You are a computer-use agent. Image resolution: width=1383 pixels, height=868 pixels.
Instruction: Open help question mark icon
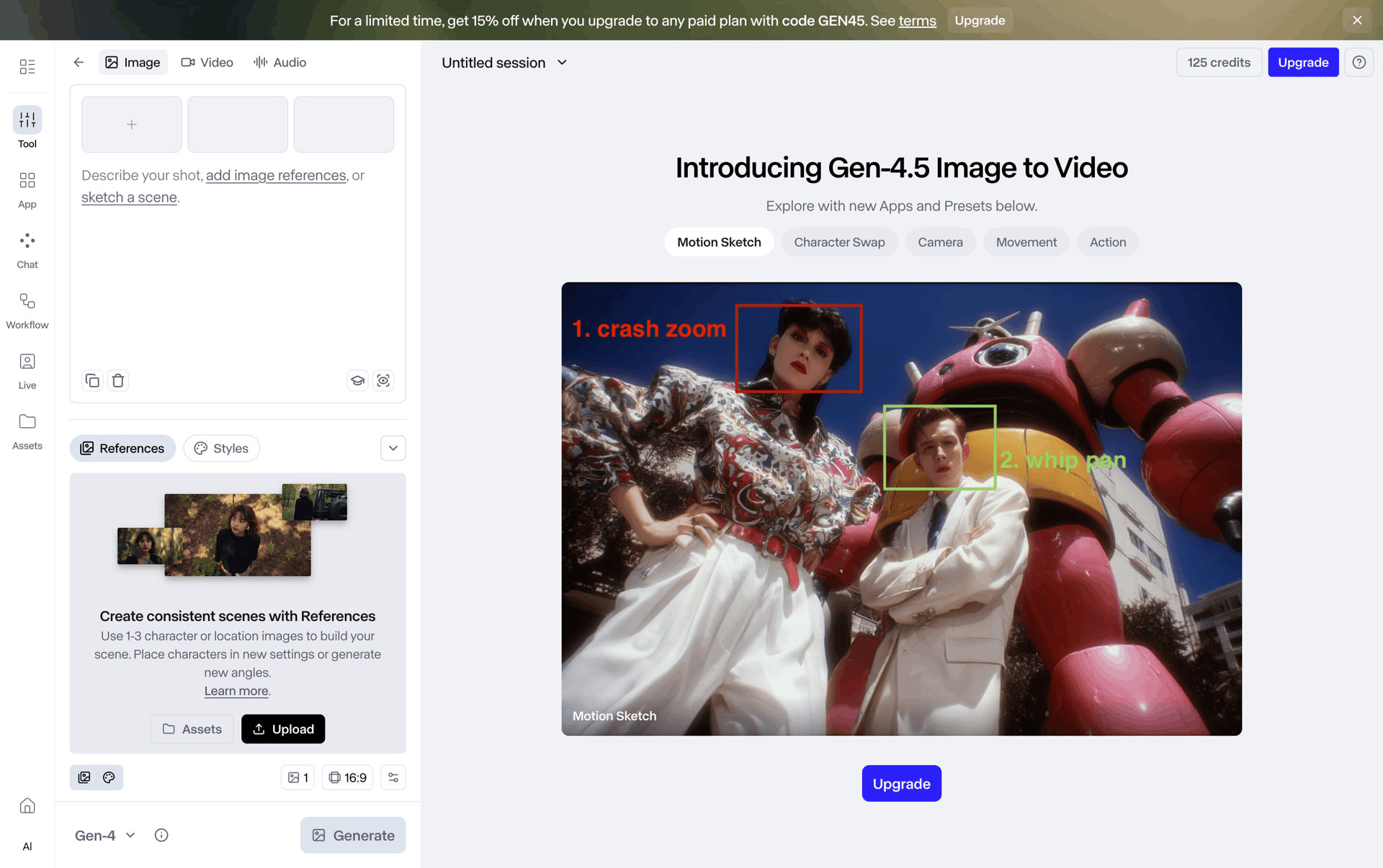pyautogui.click(x=1359, y=63)
